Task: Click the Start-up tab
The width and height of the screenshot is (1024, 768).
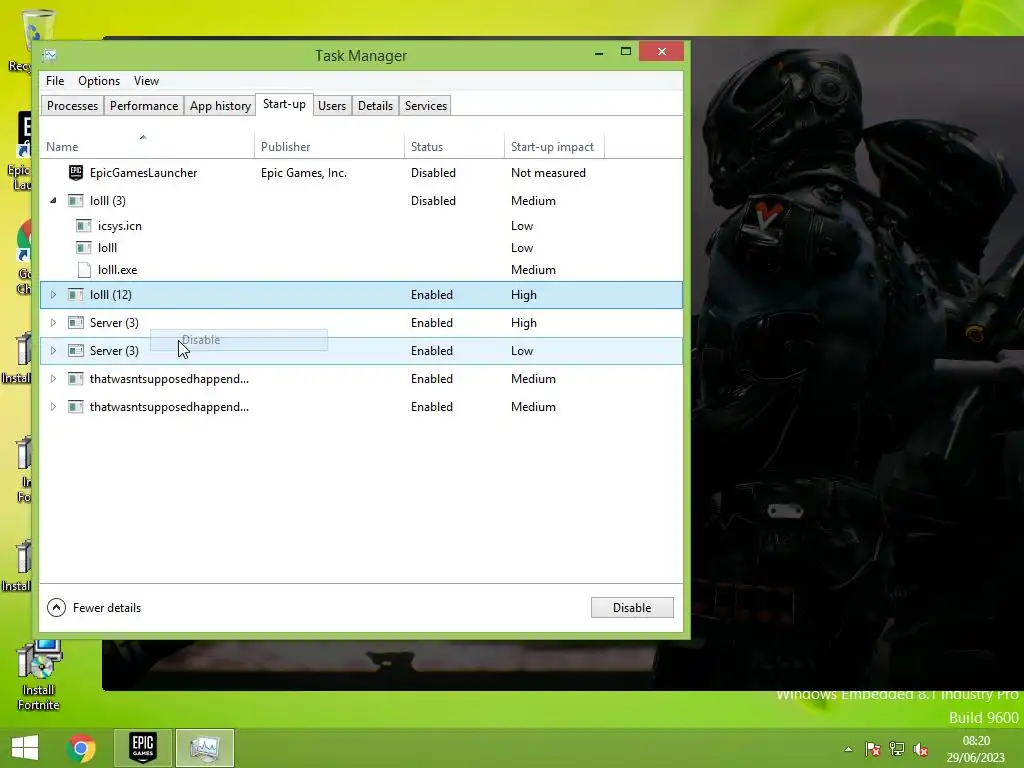Action: click(284, 104)
